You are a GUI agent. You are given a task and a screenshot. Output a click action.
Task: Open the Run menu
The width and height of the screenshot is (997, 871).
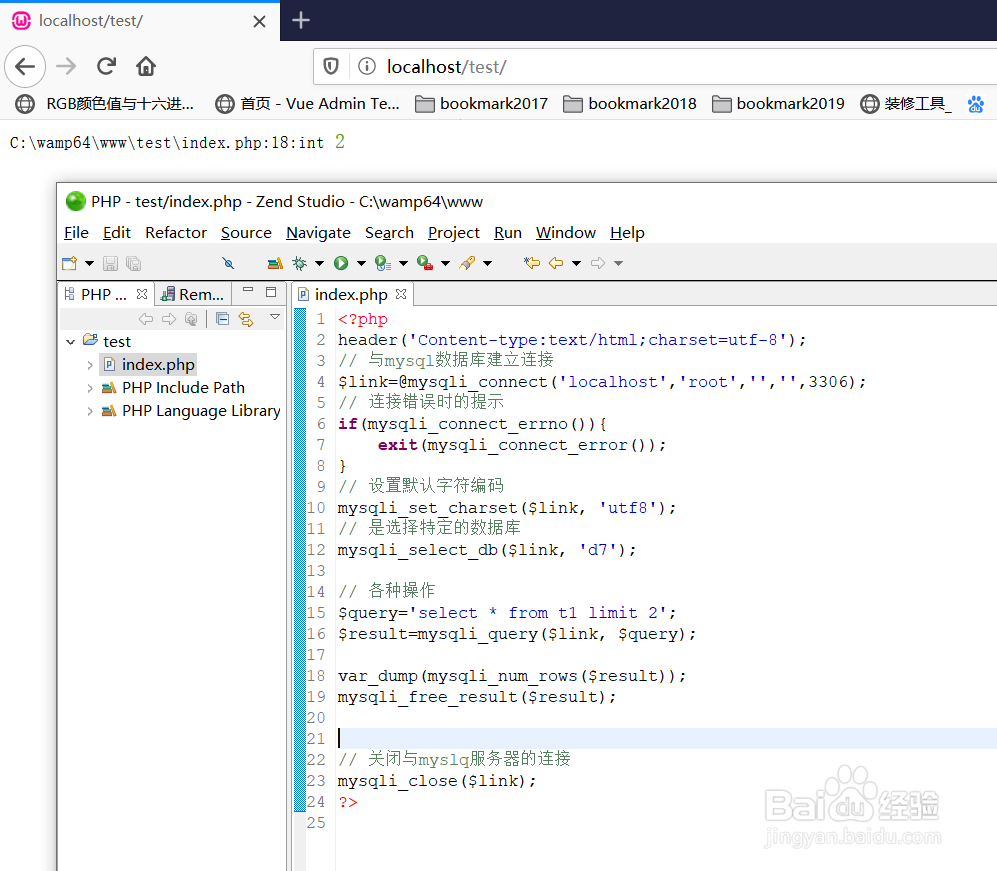click(507, 233)
